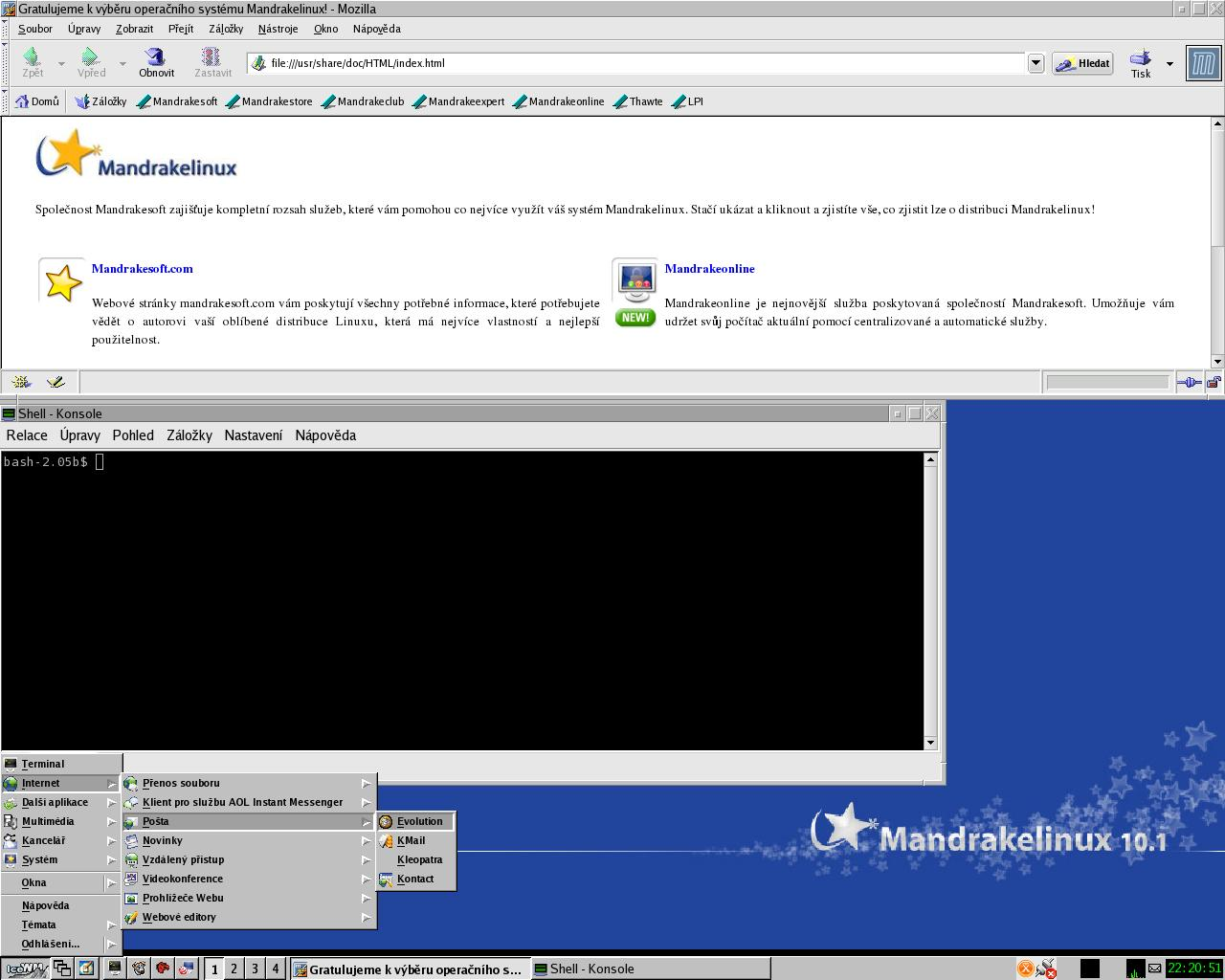The width and height of the screenshot is (1225, 980).
Task: Open the Tisk print options dropdown arrow
Action: tap(1169, 64)
